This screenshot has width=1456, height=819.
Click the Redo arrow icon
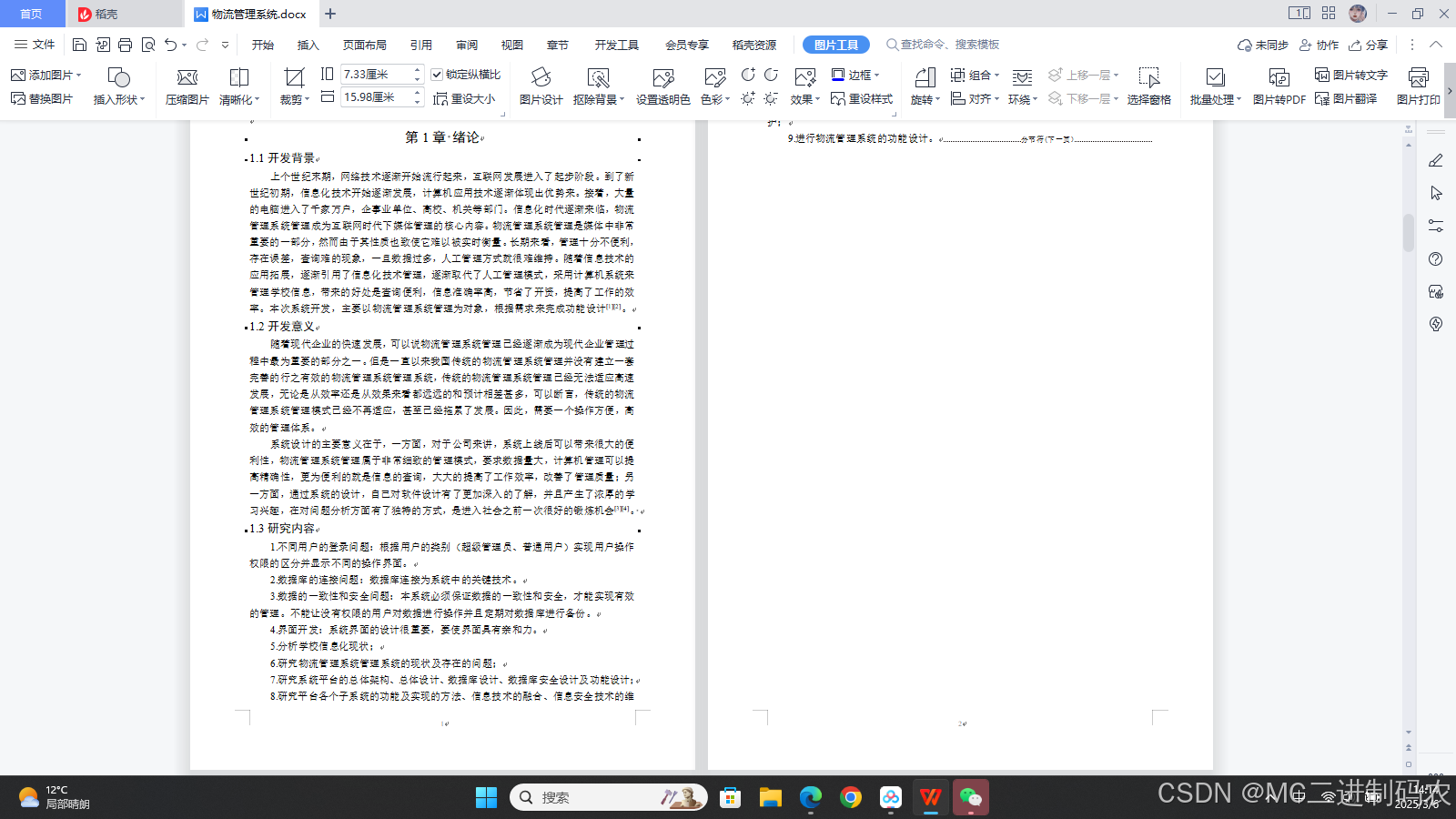coord(202,45)
